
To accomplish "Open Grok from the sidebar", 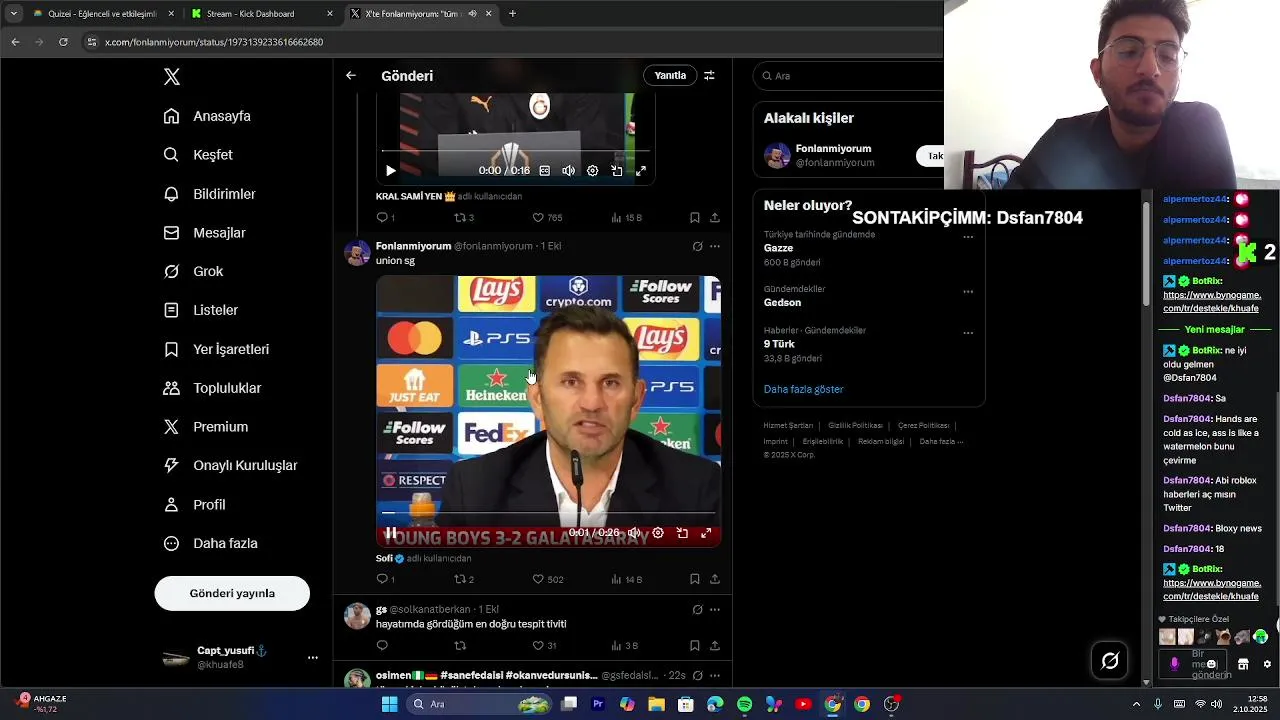I will (194, 272).
